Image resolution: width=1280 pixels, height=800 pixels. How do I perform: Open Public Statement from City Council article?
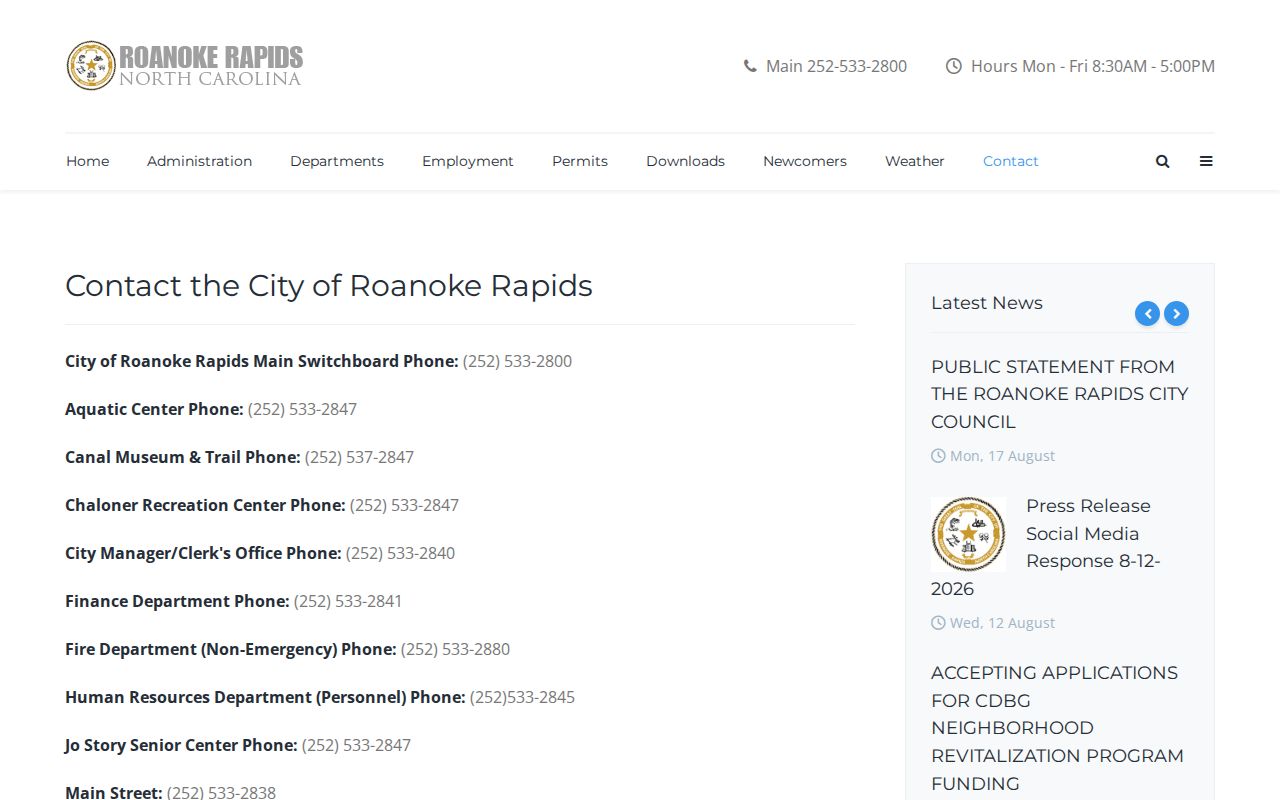point(1059,394)
